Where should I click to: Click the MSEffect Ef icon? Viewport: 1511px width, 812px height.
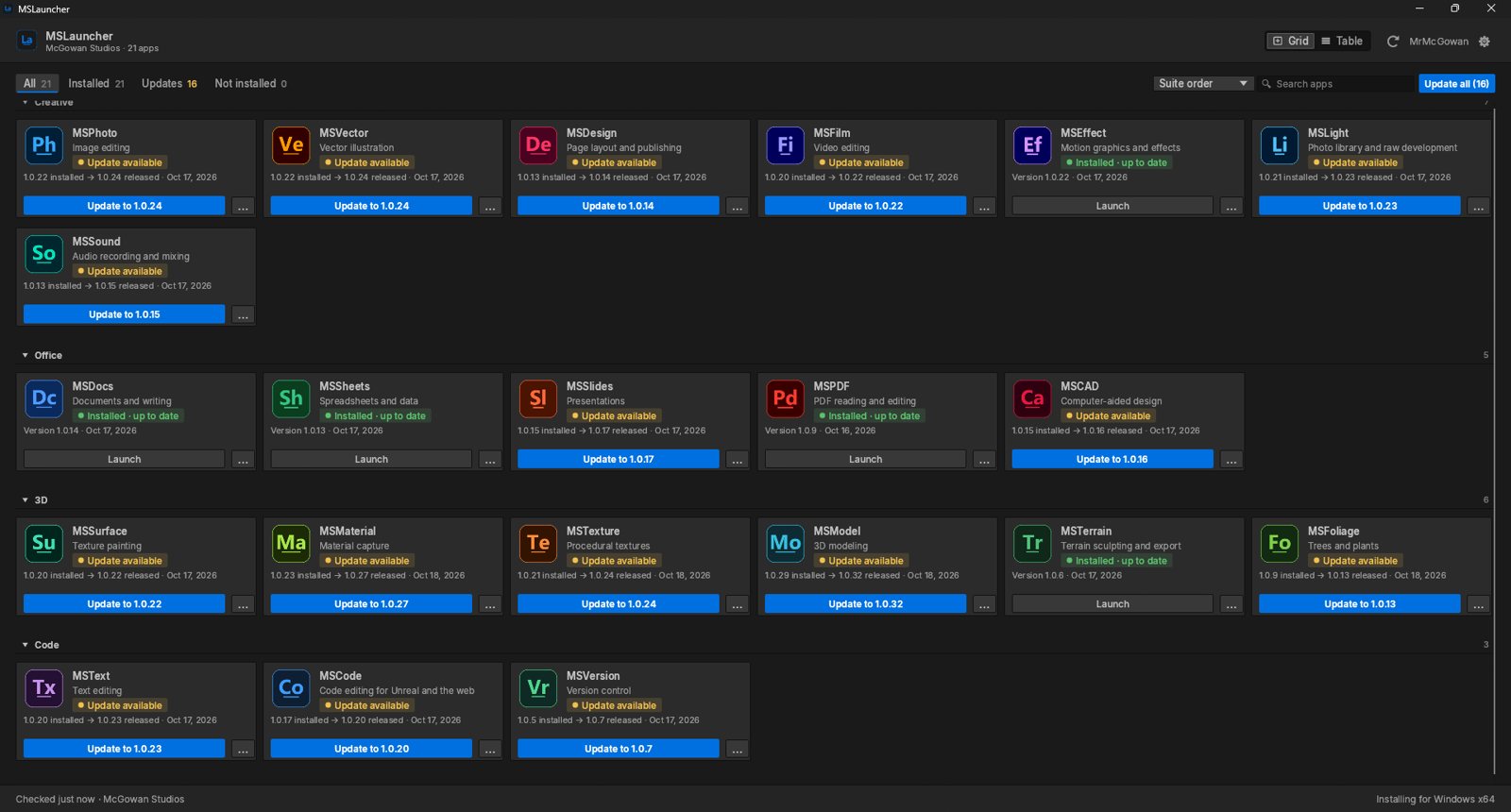coord(1032,144)
